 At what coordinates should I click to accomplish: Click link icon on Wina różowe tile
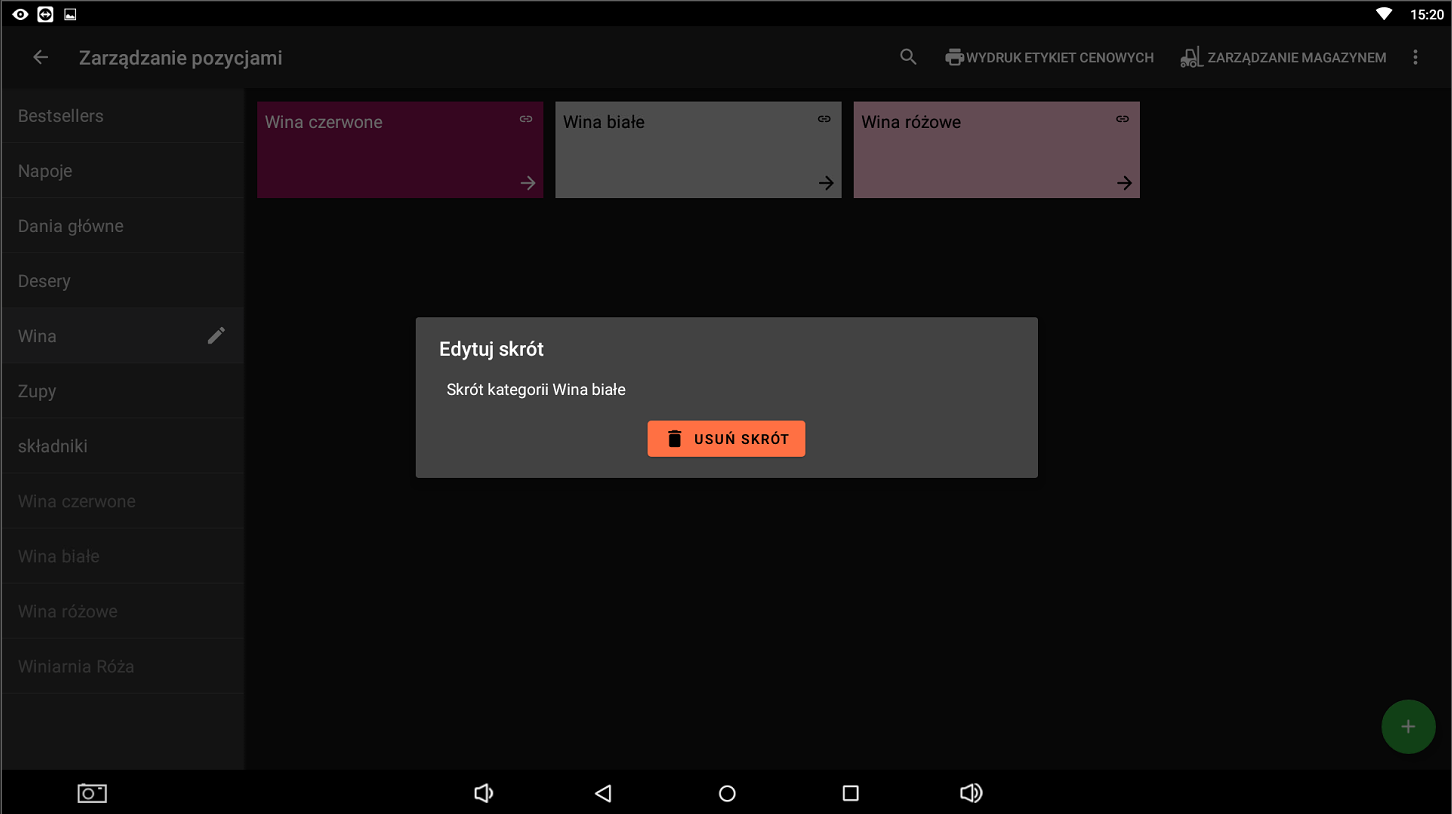(1122, 119)
